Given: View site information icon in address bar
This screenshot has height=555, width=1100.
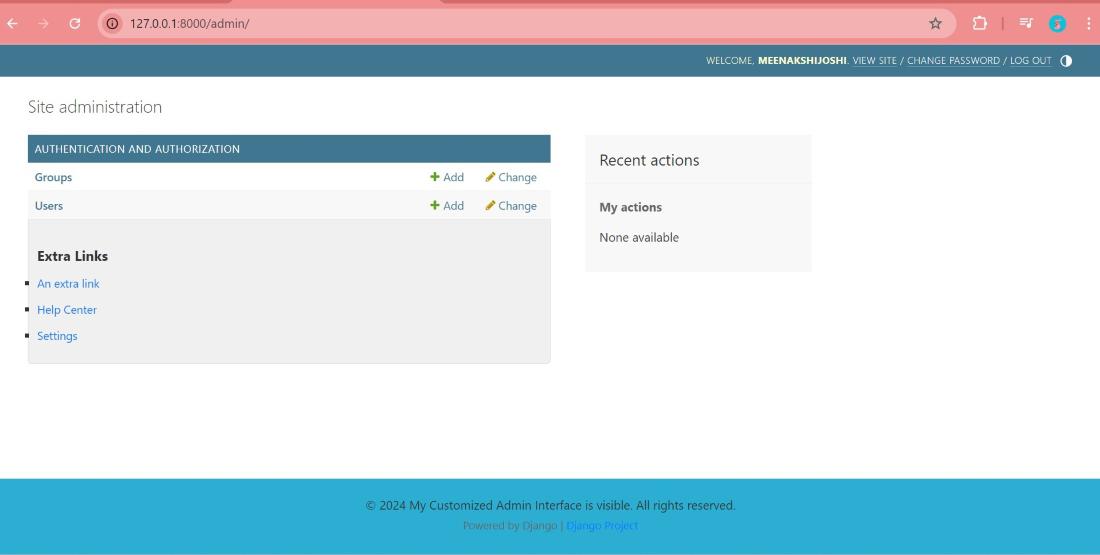Looking at the screenshot, I should tap(112, 24).
